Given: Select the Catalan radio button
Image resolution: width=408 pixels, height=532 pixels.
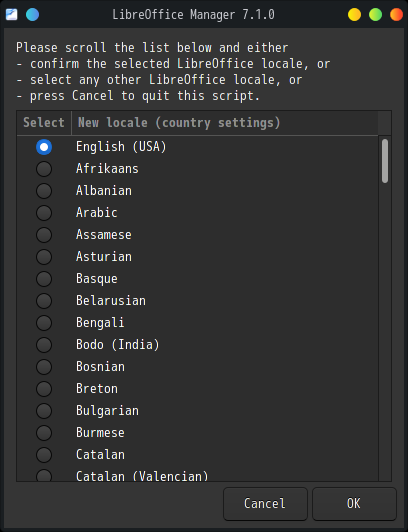Looking at the screenshot, I should click(x=44, y=455).
